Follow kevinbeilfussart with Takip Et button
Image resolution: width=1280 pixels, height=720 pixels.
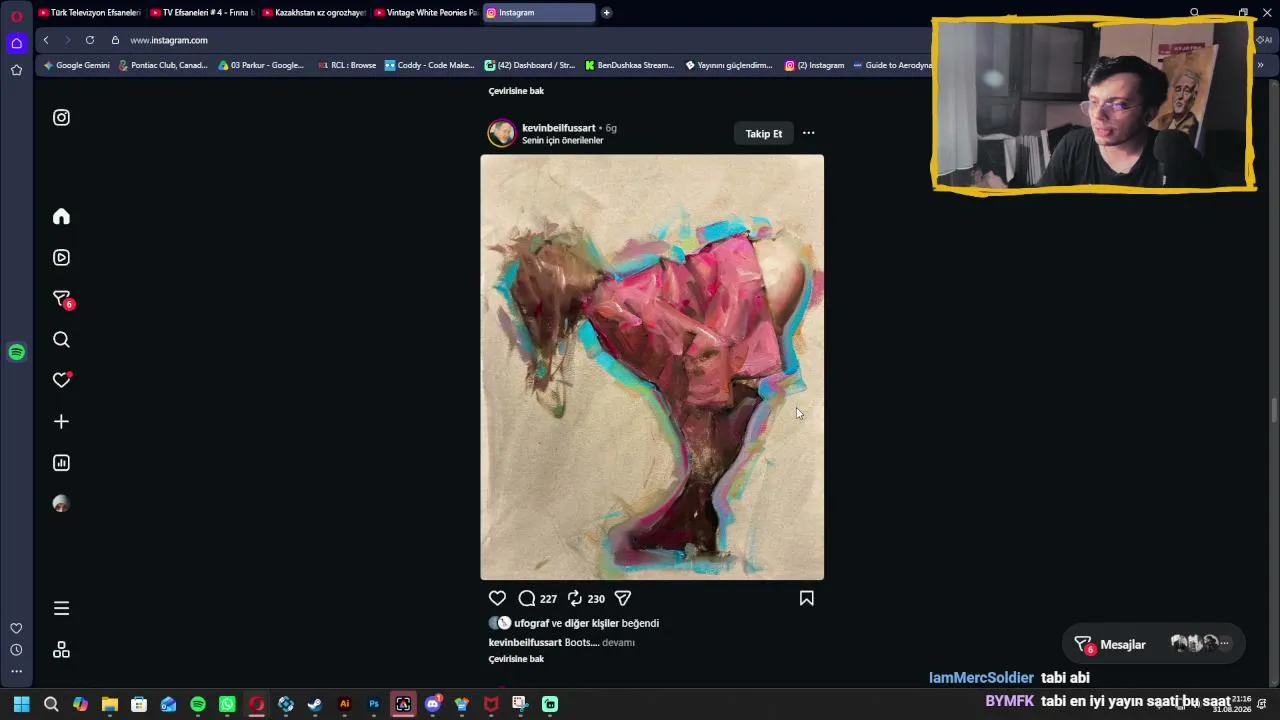[x=764, y=134]
